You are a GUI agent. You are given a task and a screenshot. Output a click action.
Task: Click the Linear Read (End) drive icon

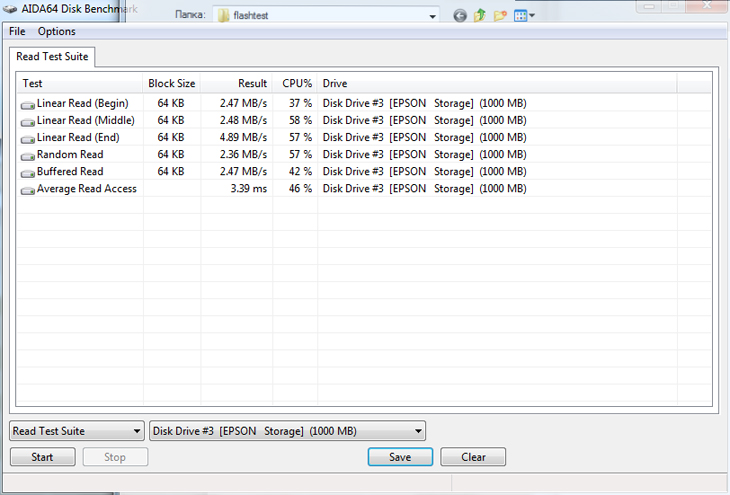pos(27,139)
